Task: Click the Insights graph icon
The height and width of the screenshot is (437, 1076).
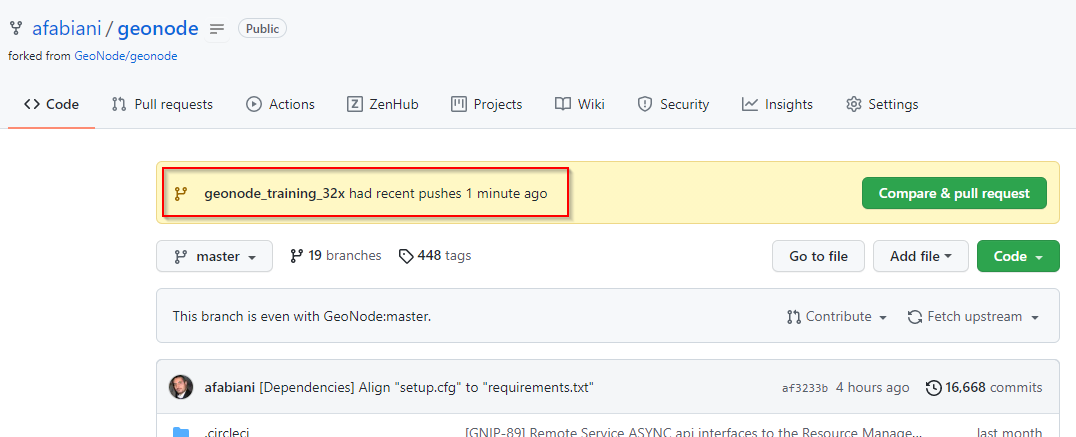Action: click(749, 104)
